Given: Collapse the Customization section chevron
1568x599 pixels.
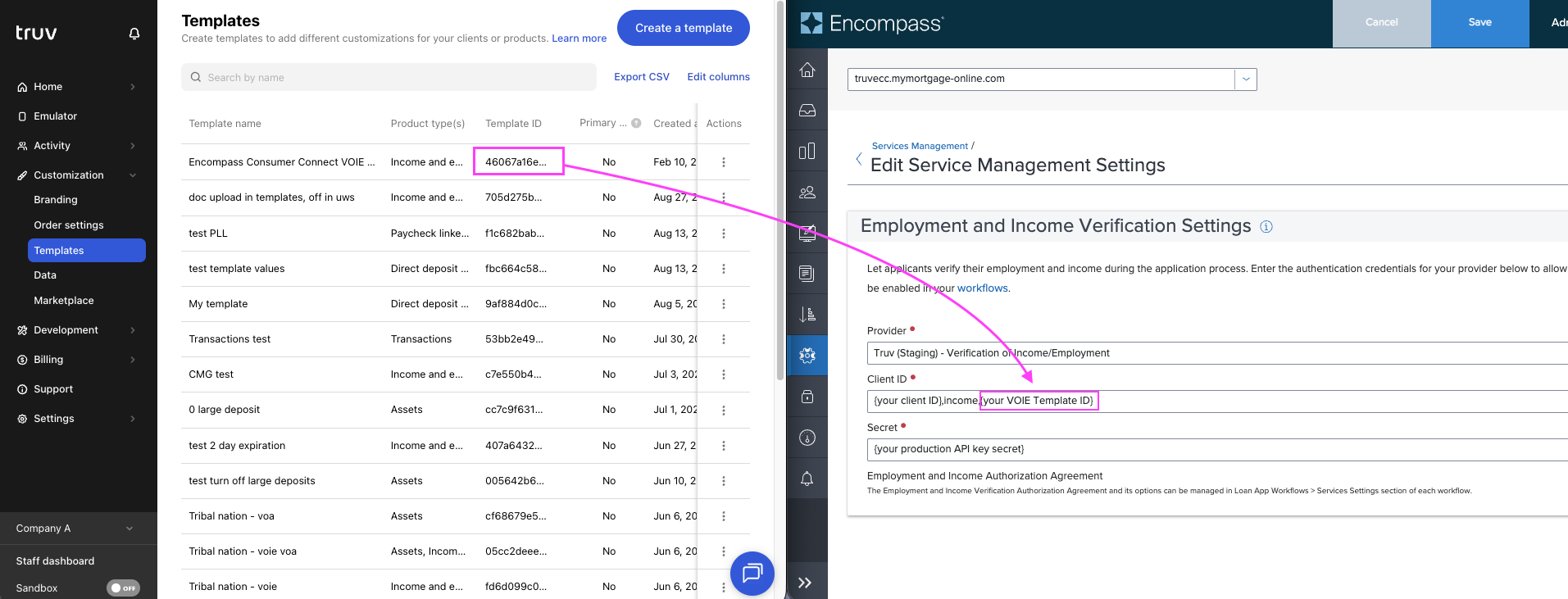Looking at the screenshot, I should tap(133, 175).
